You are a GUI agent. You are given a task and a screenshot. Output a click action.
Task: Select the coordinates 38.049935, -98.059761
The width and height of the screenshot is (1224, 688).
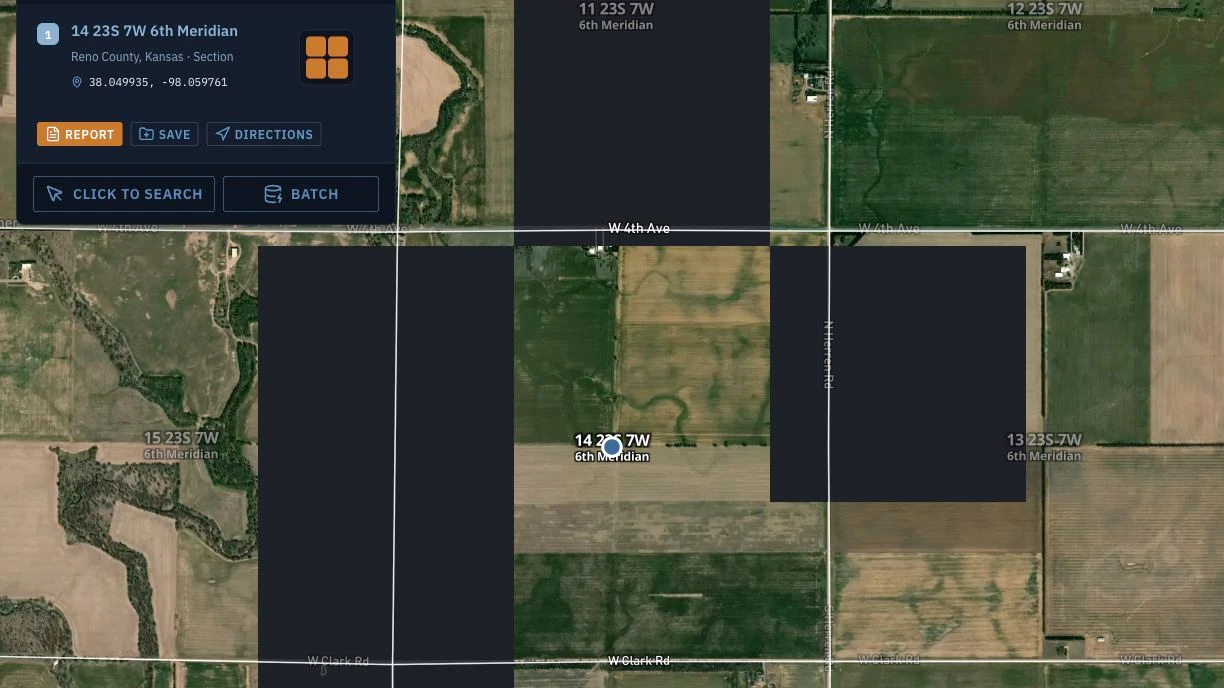158,82
